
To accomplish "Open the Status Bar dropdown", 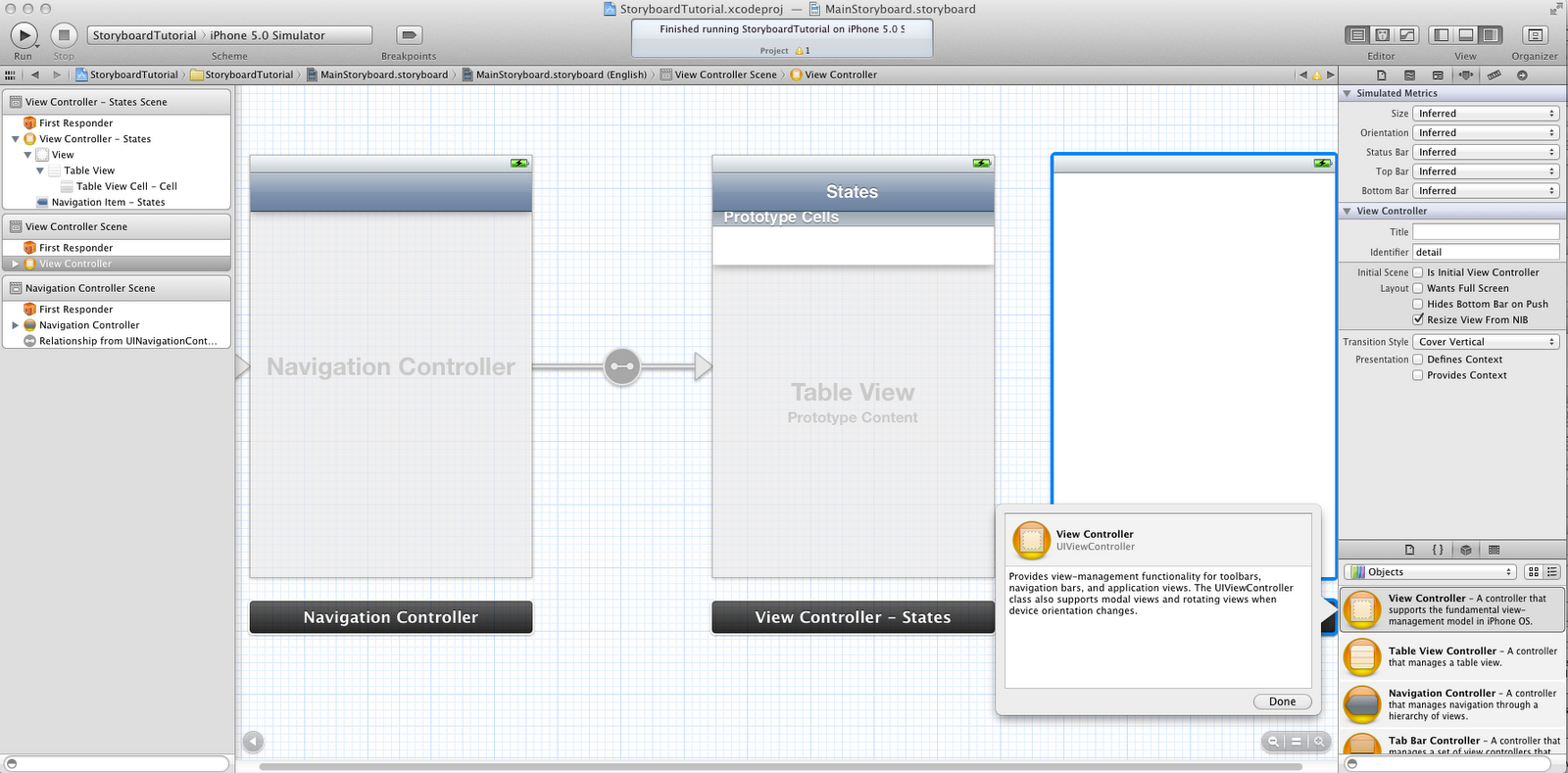I will point(1486,152).
